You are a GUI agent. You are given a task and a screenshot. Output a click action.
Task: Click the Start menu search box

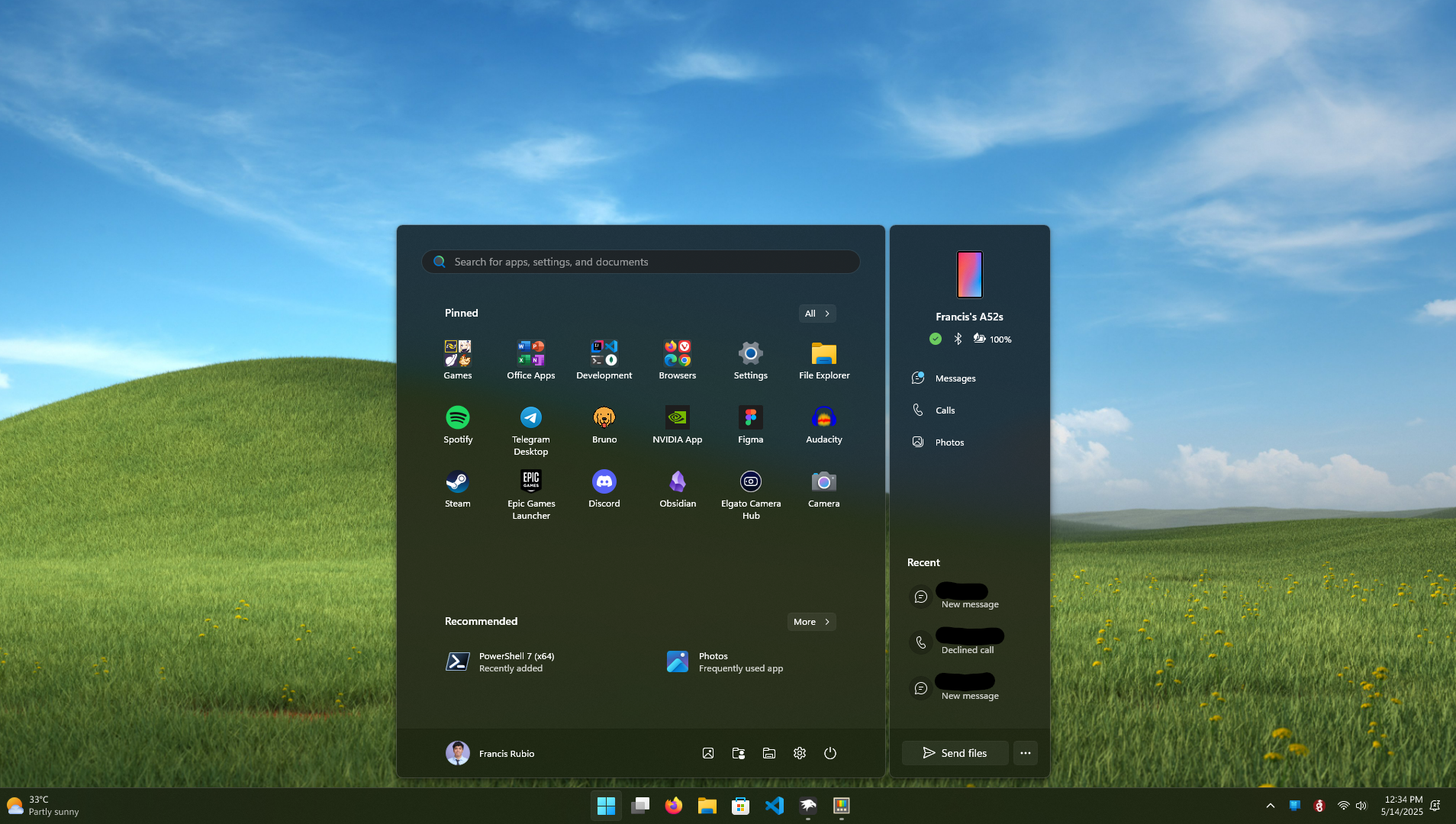click(x=641, y=262)
